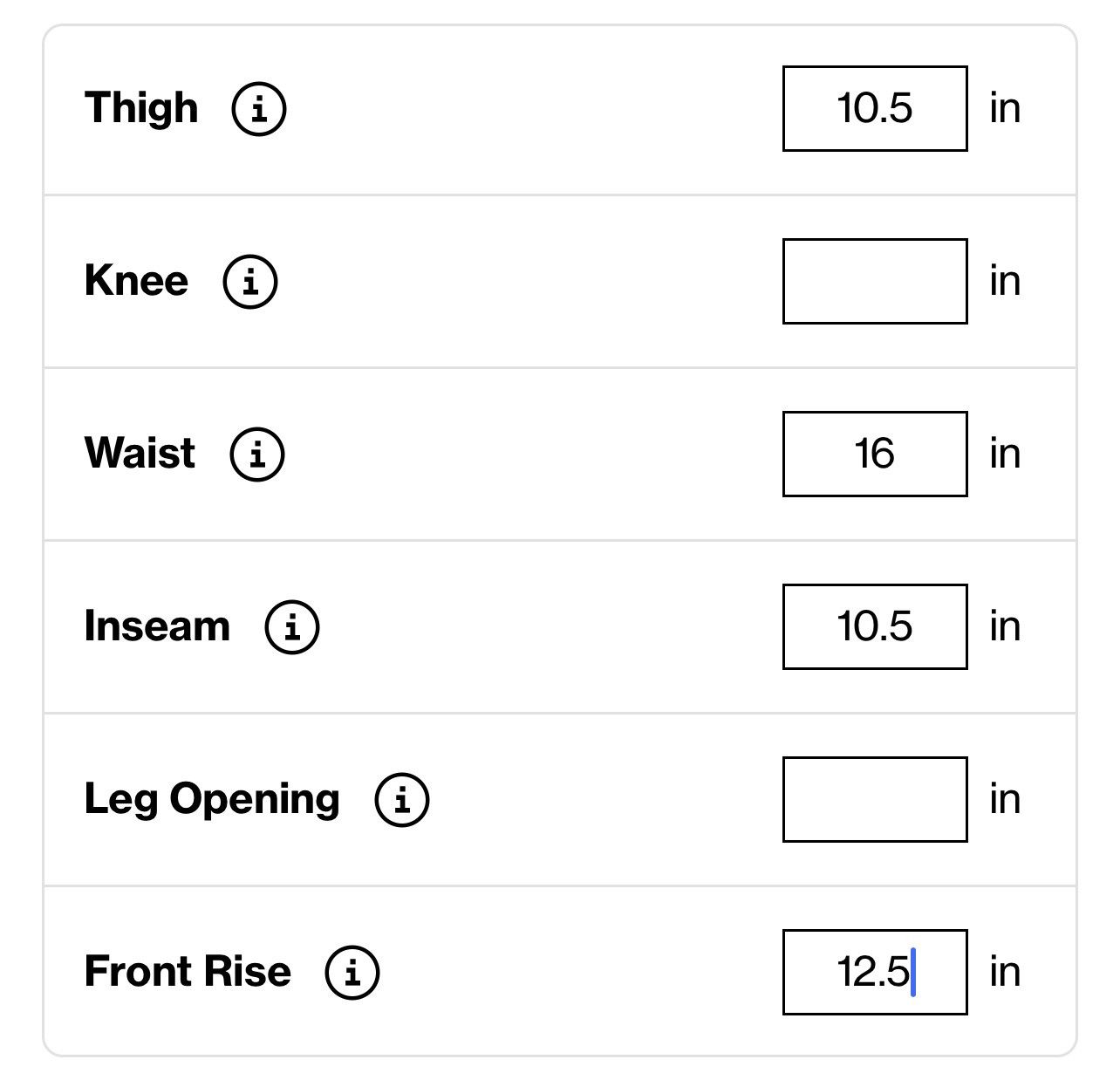Screen dimensions: 1120x1080
Task: Click the Leg Opening label
Action: (x=212, y=801)
